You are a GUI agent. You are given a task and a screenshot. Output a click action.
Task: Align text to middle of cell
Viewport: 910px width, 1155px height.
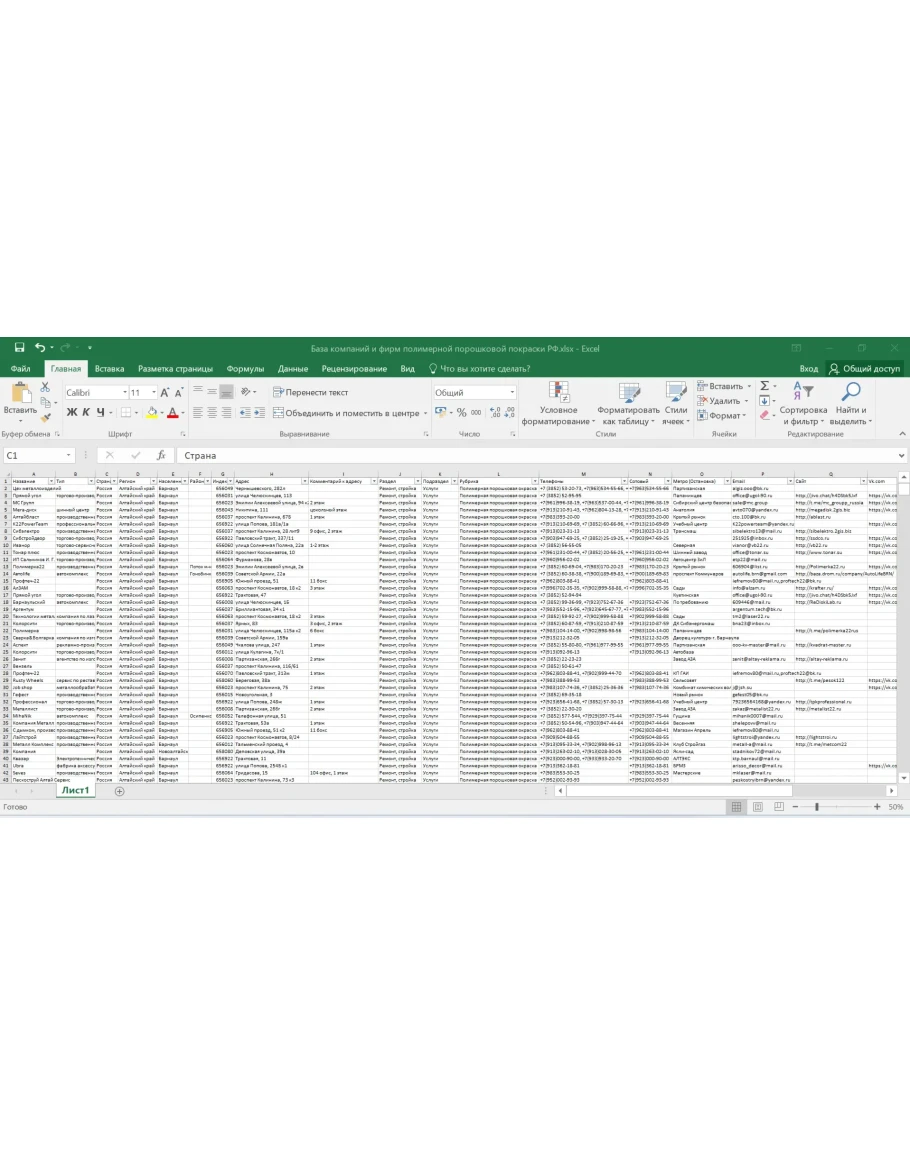coord(212,391)
